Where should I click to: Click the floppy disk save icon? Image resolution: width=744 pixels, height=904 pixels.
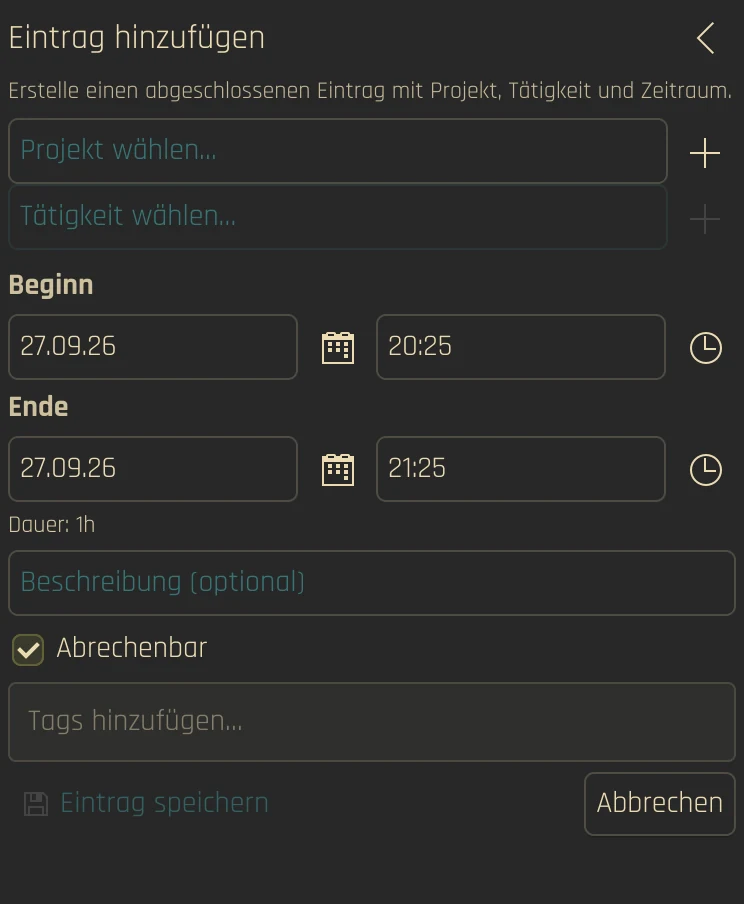coord(36,804)
